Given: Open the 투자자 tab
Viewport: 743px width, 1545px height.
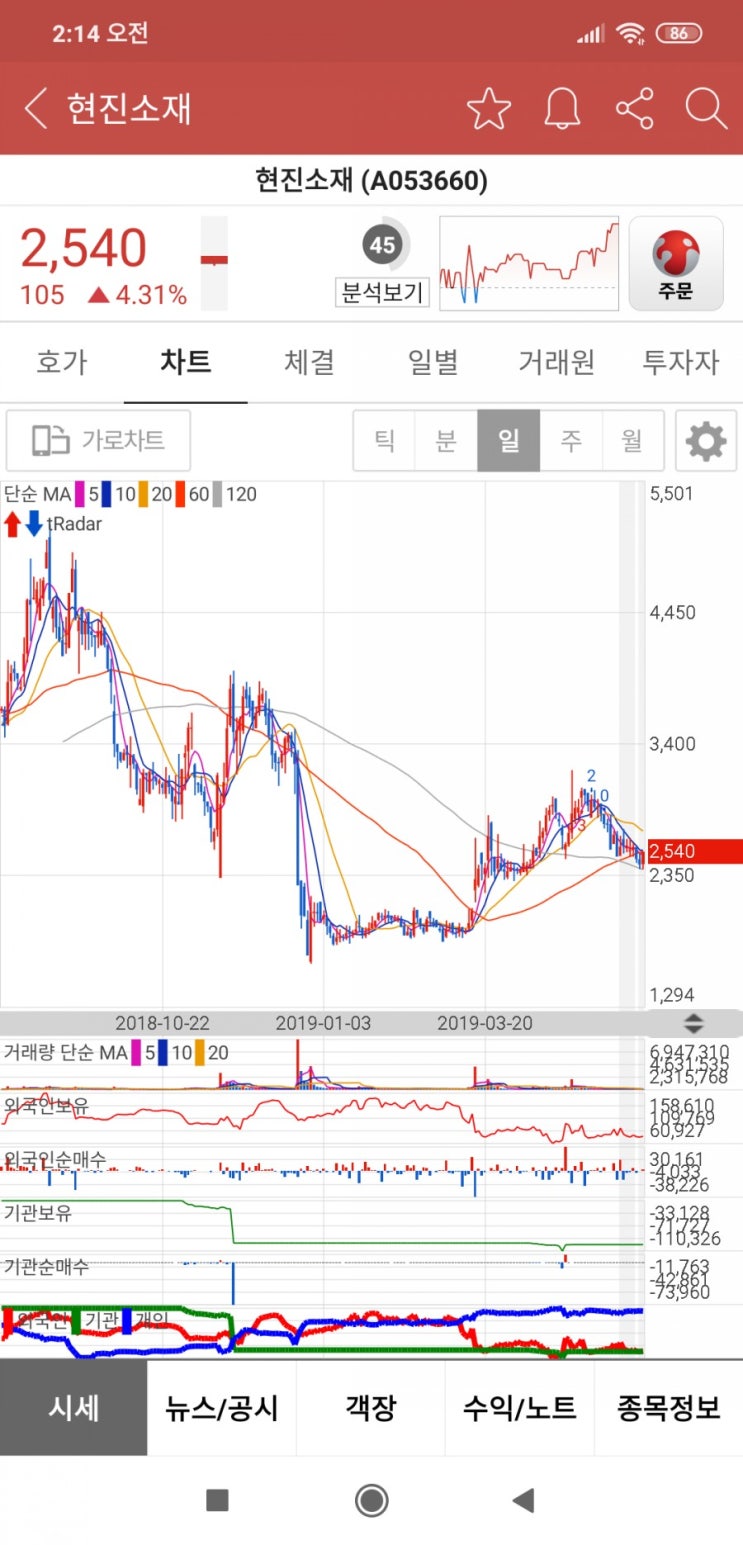Looking at the screenshot, I should [x=680, y=362].
